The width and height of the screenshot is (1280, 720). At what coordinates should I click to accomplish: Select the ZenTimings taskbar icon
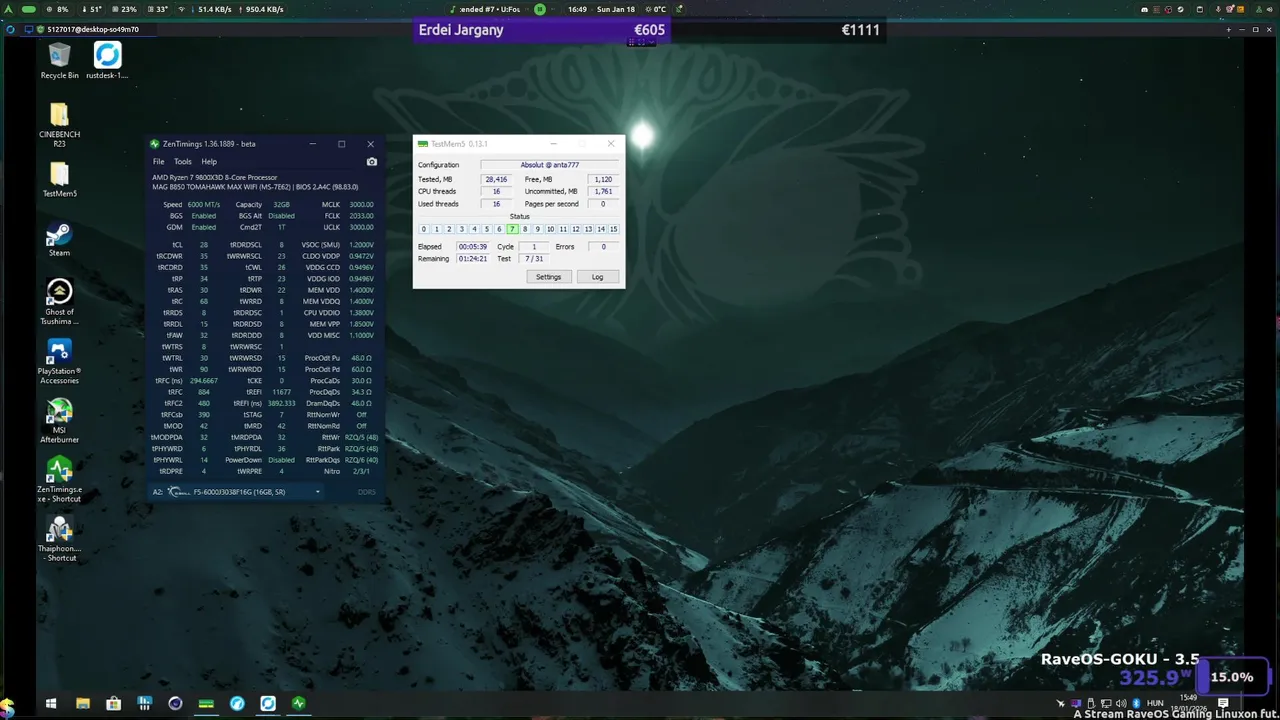pos(298,704)
